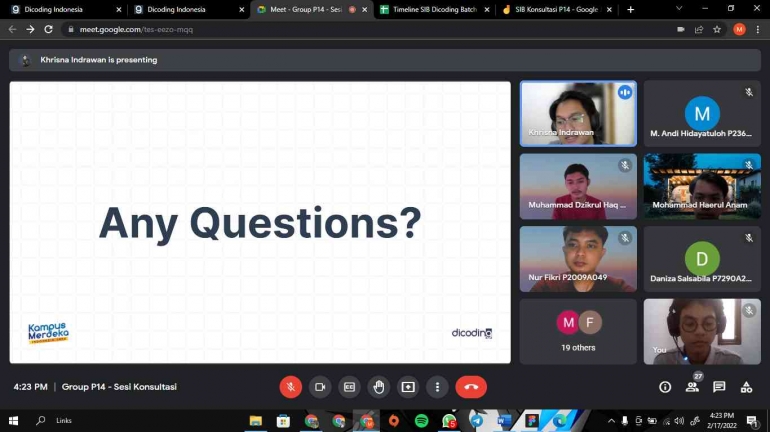This screenshot has height=432, width=770.
Task: Open the meeting details info icon
Action: pos(665,387)
